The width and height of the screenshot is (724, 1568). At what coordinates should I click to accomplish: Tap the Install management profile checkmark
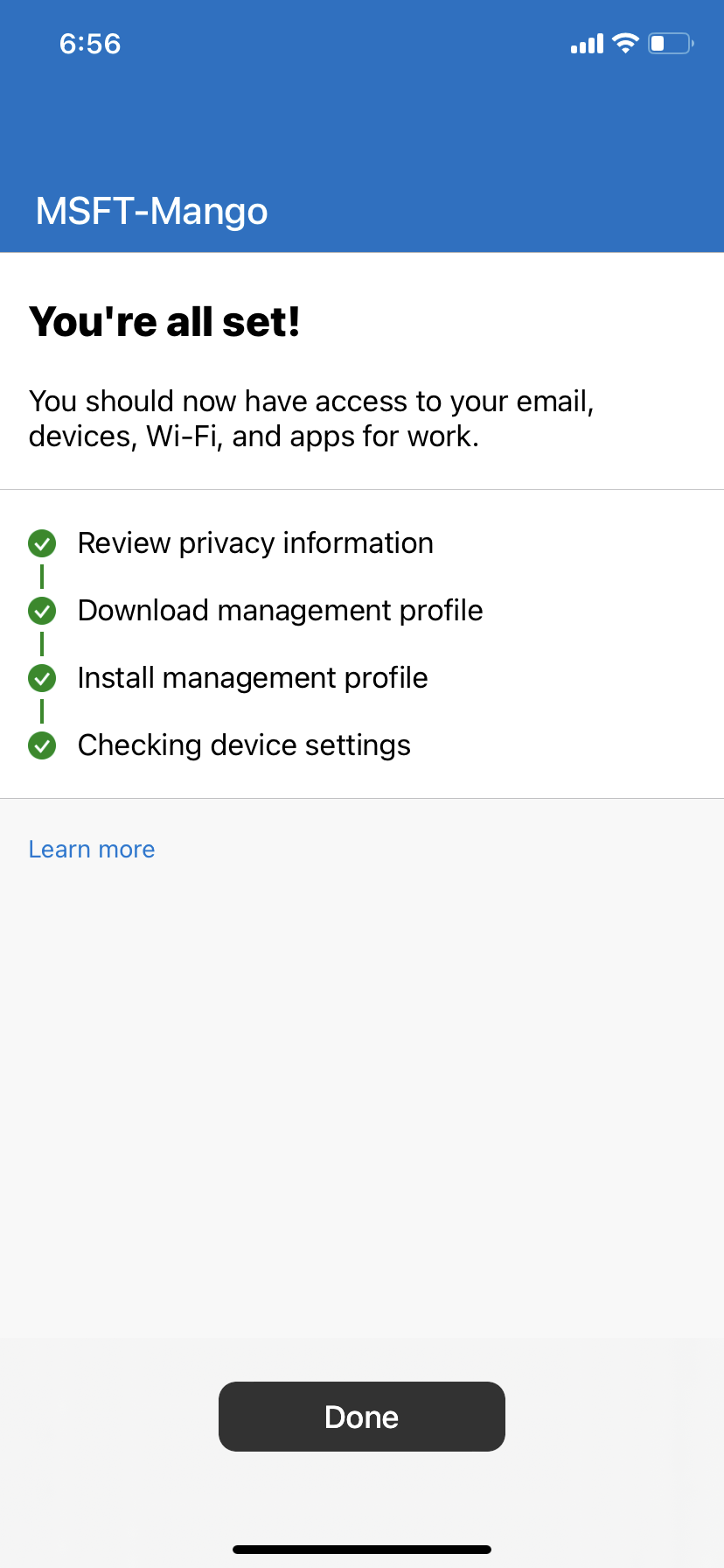[42, 678]
